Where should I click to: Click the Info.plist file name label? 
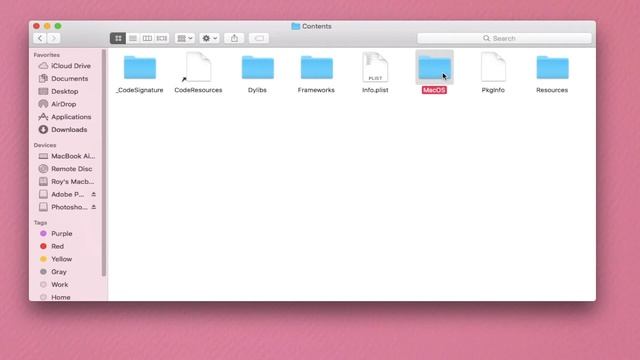pyautogui.click(x=375, y=90)
